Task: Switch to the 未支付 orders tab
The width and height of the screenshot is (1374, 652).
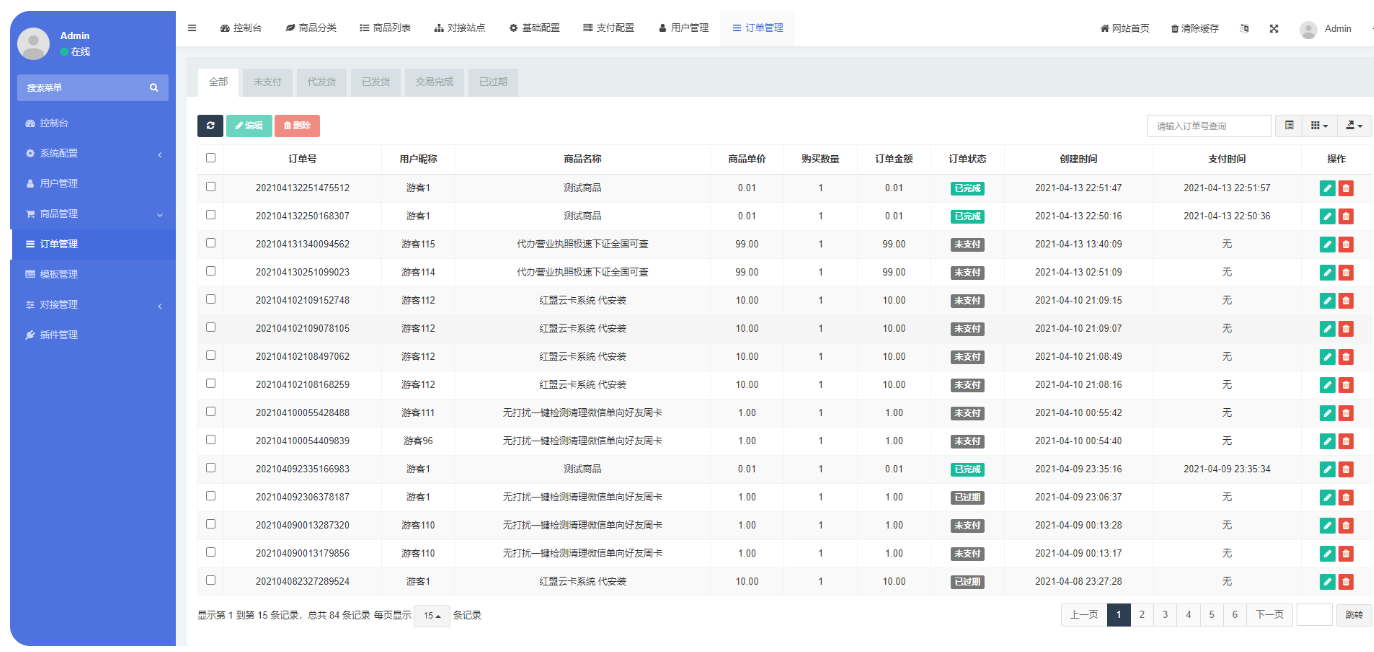Action: [267, 82]
